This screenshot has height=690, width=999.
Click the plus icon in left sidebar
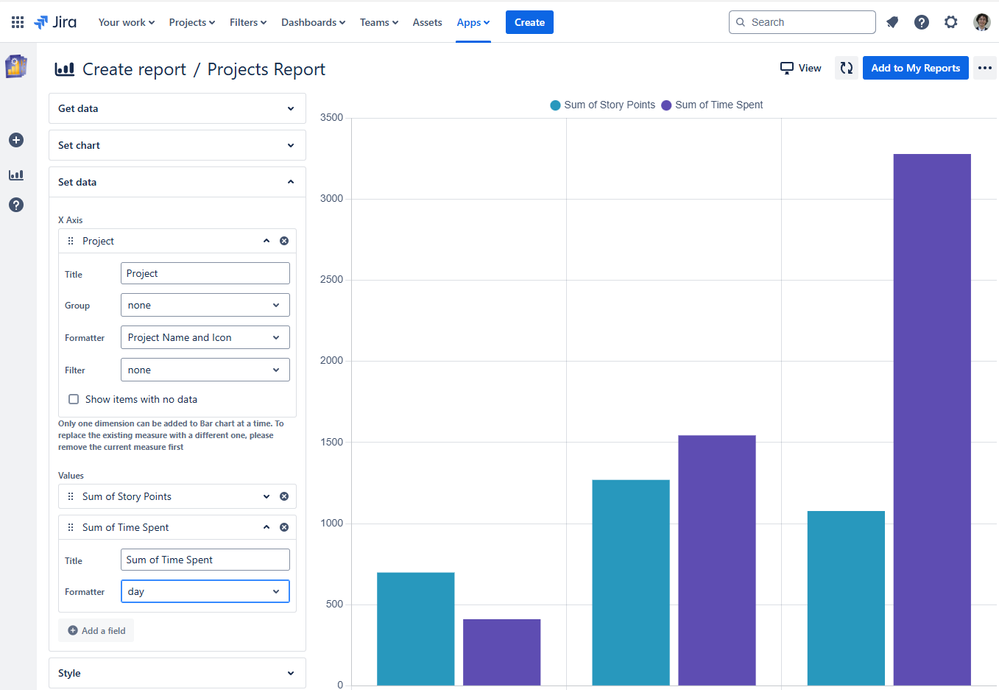click(16, 140)
